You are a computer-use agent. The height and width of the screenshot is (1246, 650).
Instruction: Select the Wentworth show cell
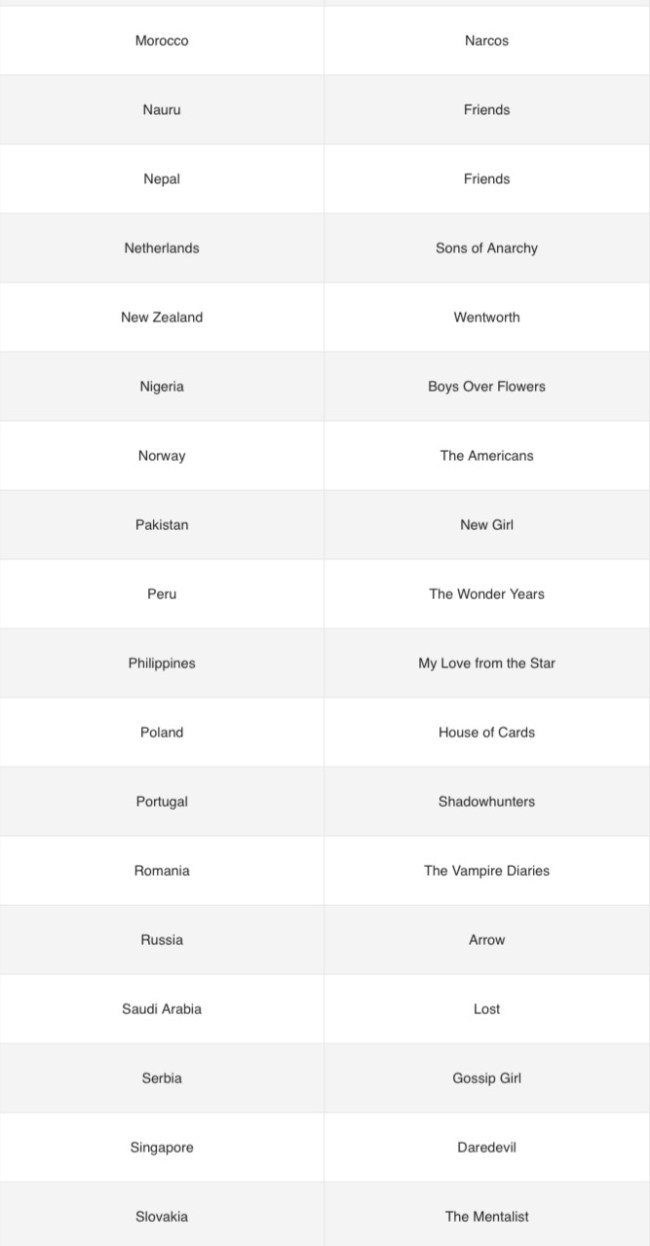pos(486,317)
